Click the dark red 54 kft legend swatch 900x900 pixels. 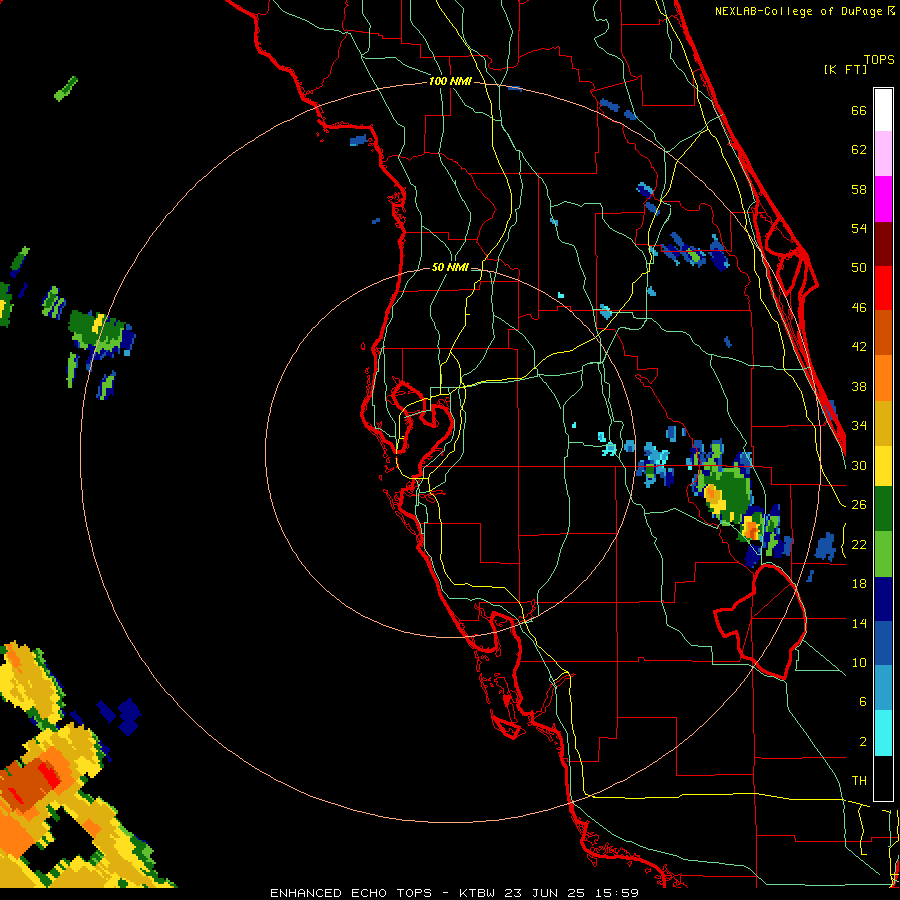[883, 243]
